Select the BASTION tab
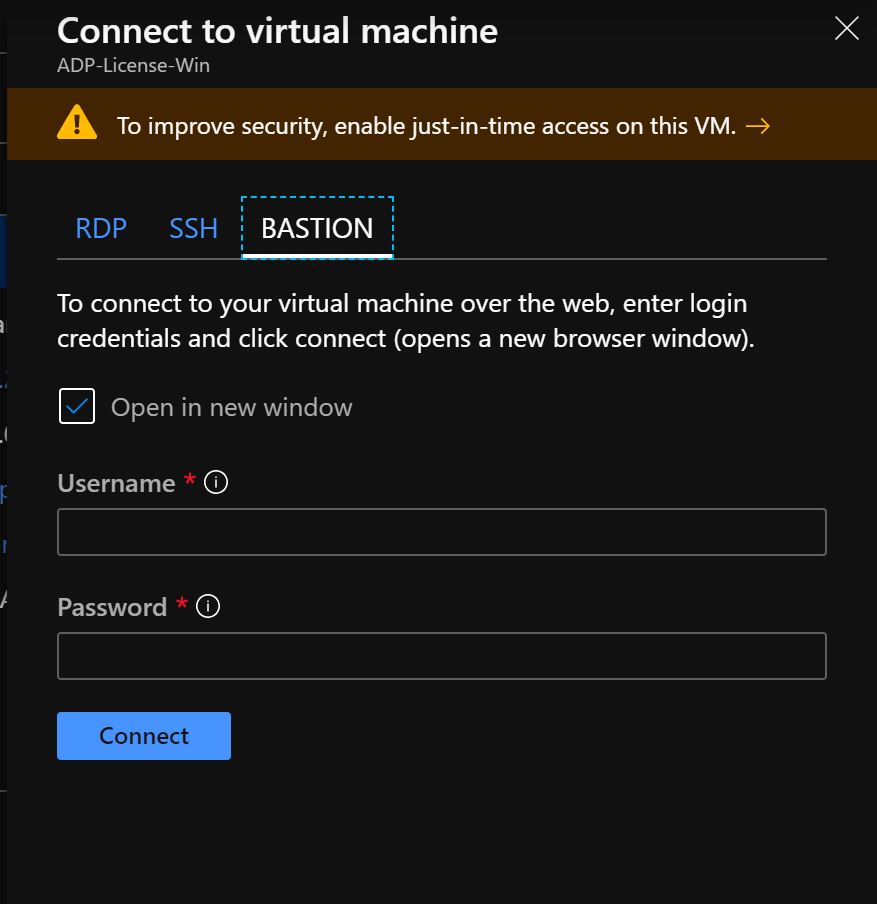The width and height of the screenshot is (877, 904). 317,228
